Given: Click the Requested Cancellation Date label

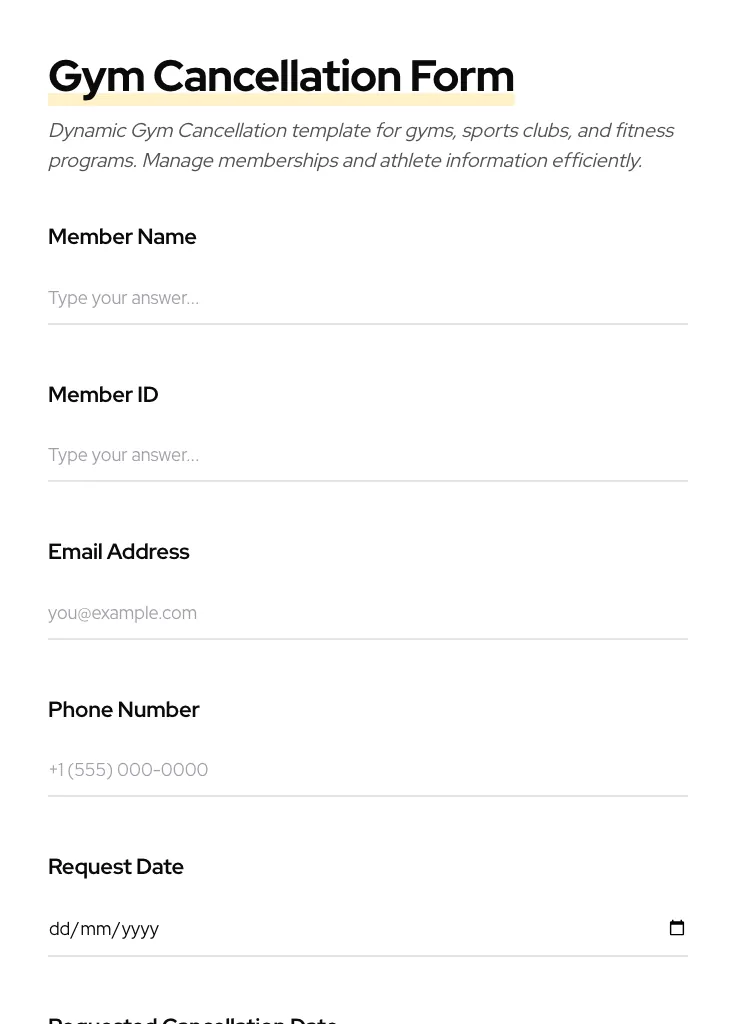Looking at the screenshot, I should point(192,1019).
